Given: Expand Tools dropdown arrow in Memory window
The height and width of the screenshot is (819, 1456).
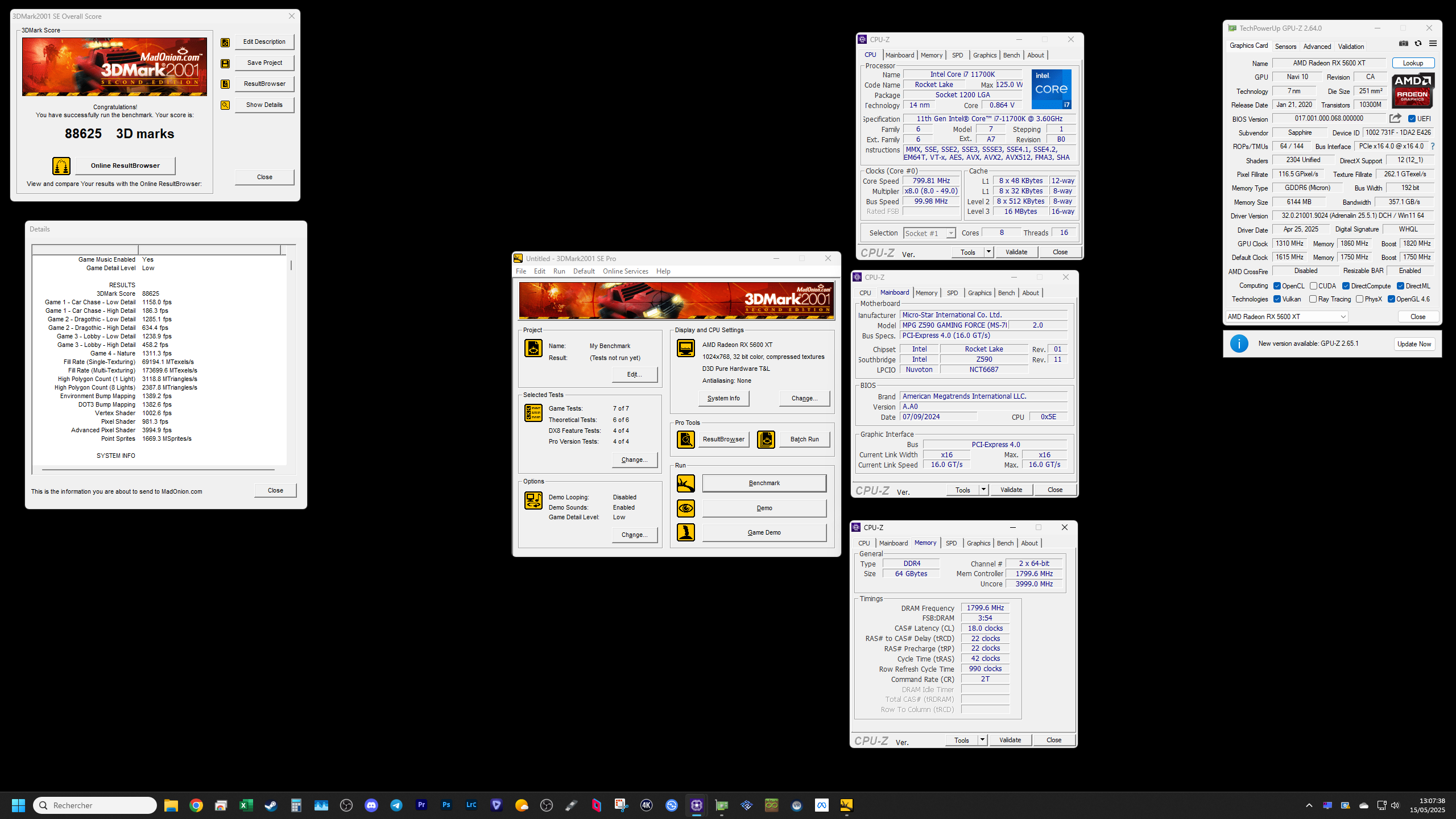Looking at the screenshot, I should (x=982, y=740).
